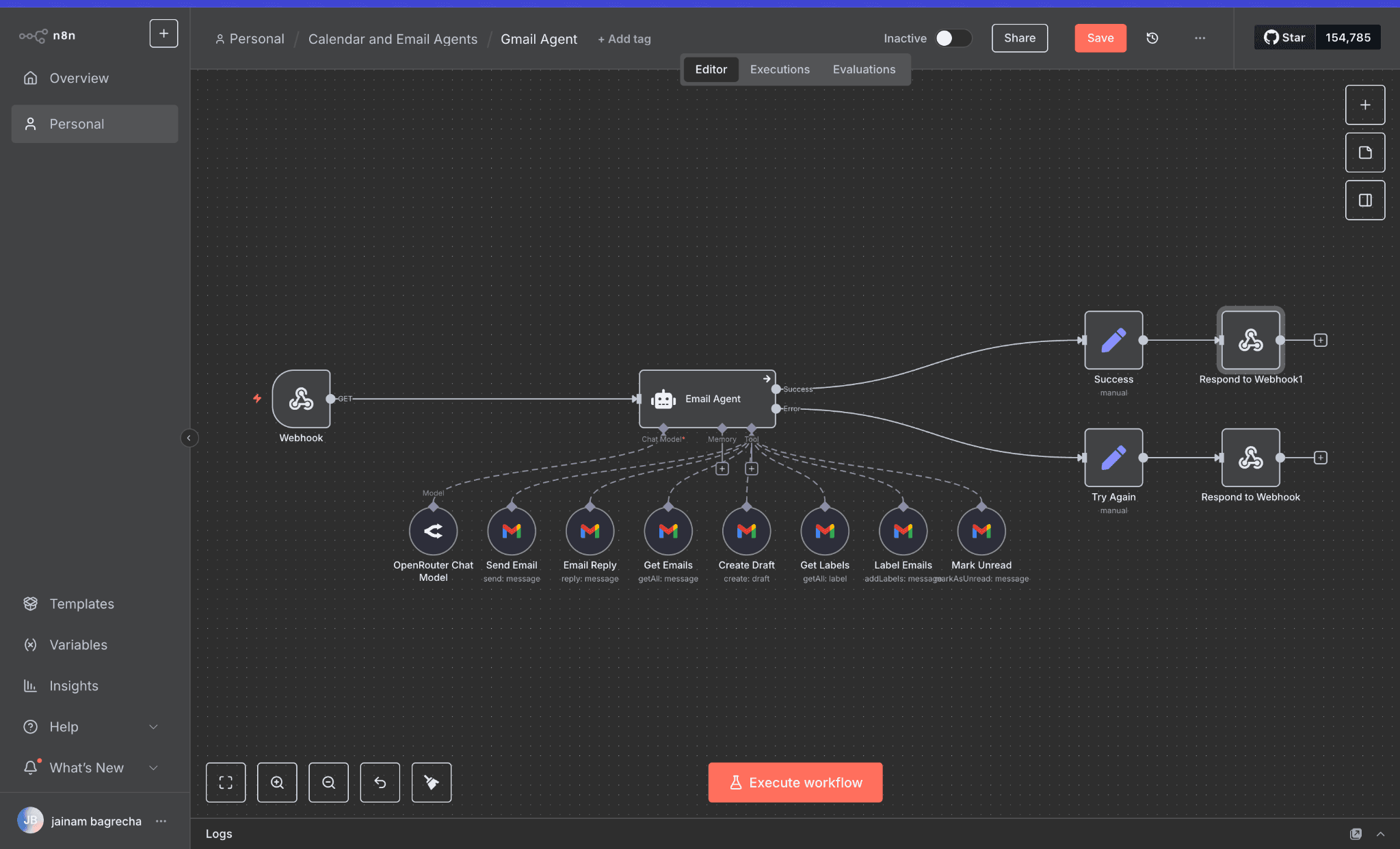Toggle the Inactive workflow switch

point(953,38)
